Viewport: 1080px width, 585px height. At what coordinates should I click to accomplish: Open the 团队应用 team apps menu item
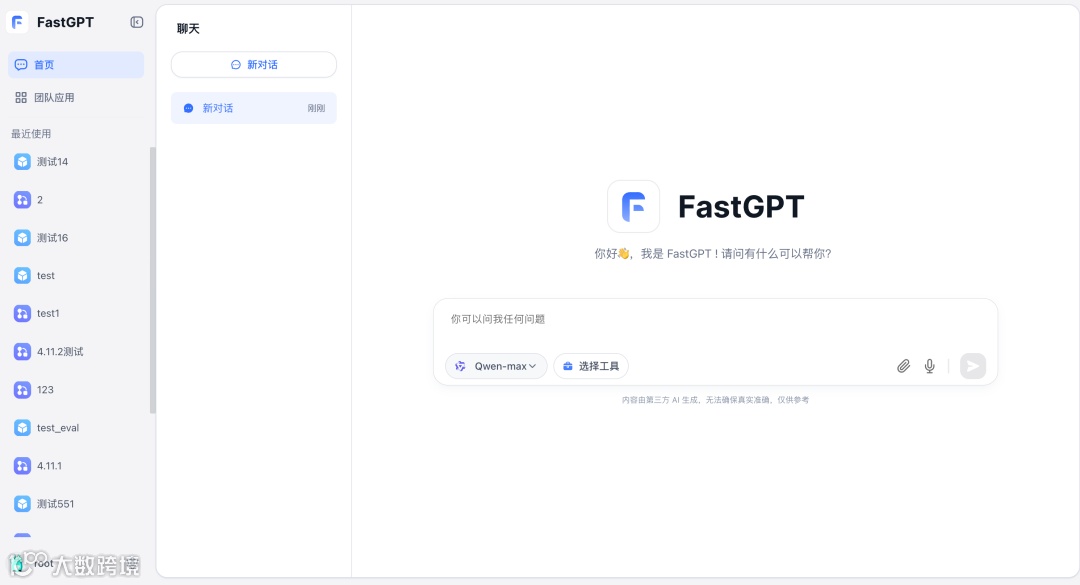pos(76,98)
